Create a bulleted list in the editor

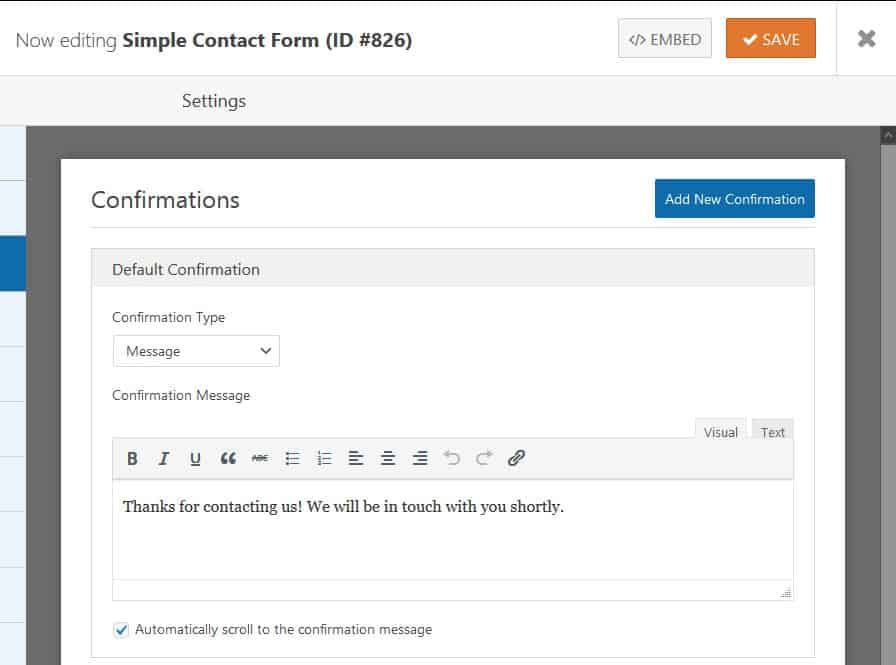[x=292, y=458]
